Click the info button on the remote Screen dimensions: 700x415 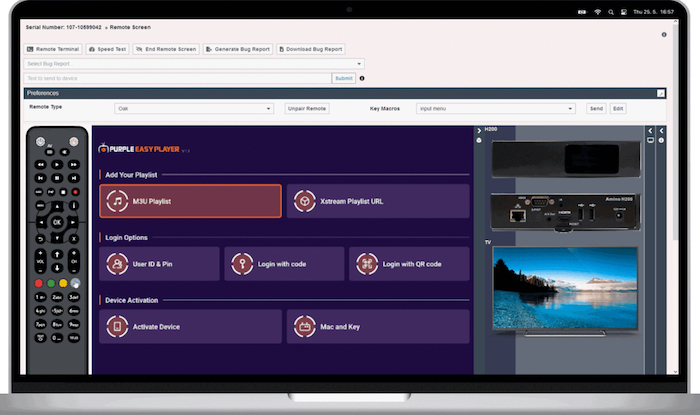[74, 205]
